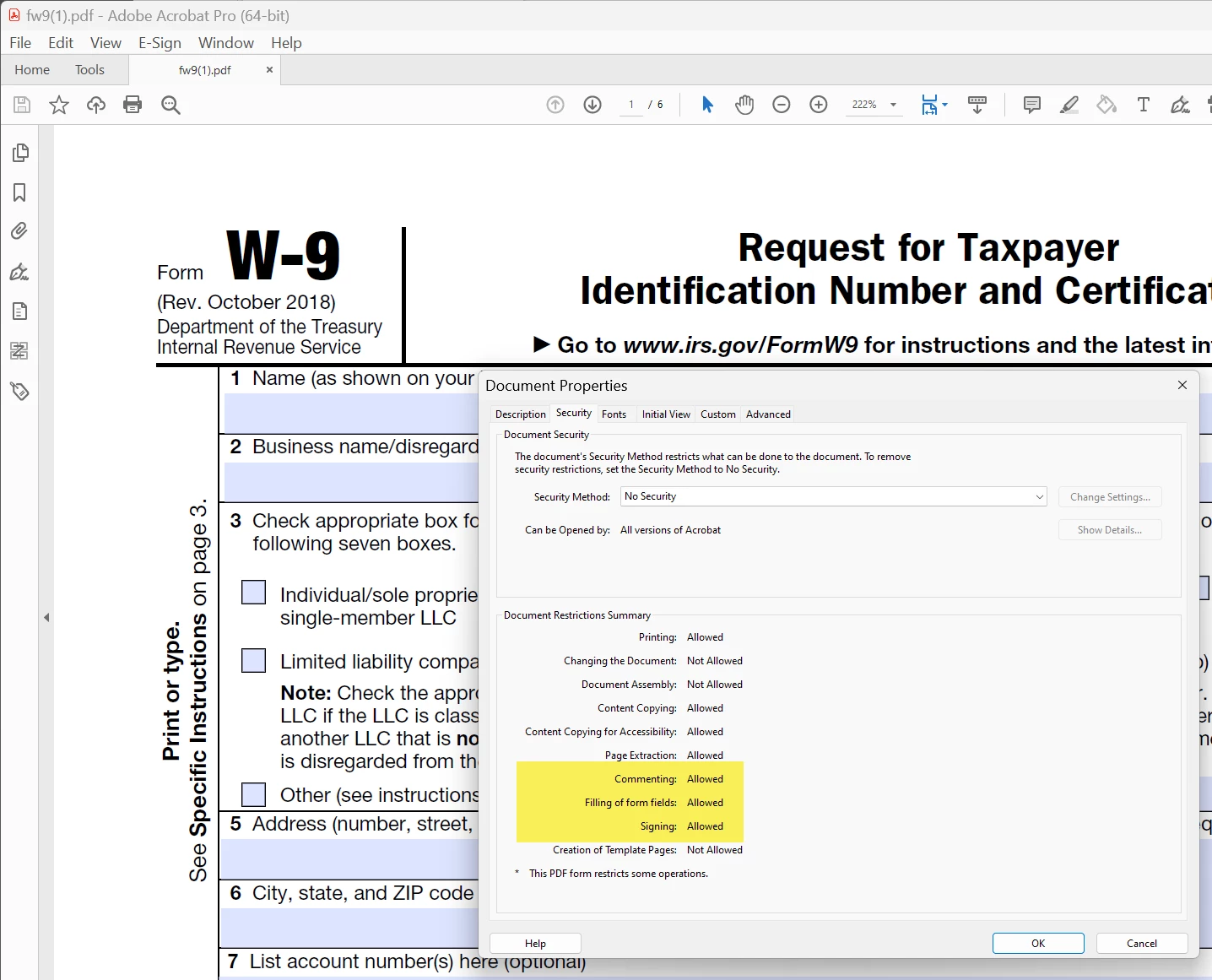
Task: Switch to the Fonts tab
Action: (x=614, y=414)
